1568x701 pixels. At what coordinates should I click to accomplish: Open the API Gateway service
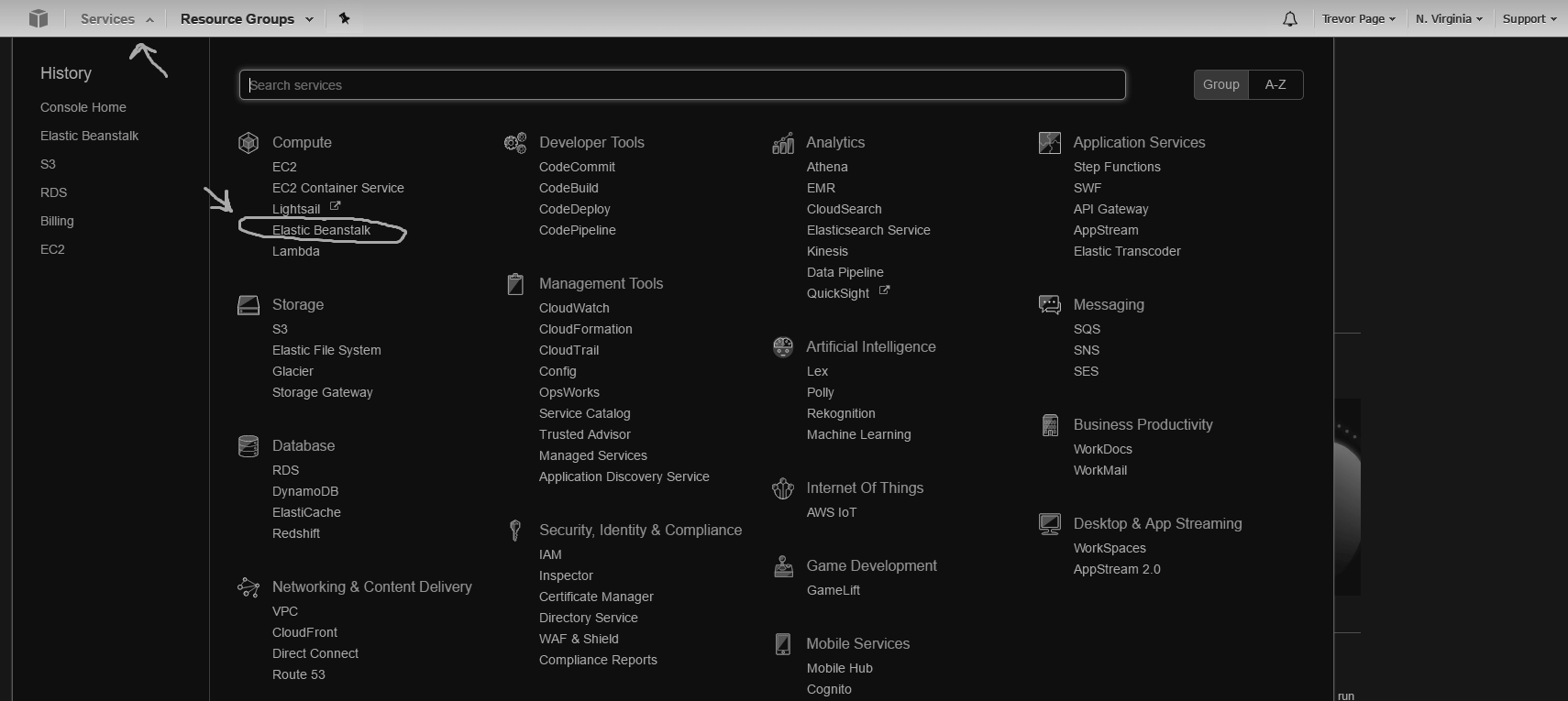(x=1110, y=209)
